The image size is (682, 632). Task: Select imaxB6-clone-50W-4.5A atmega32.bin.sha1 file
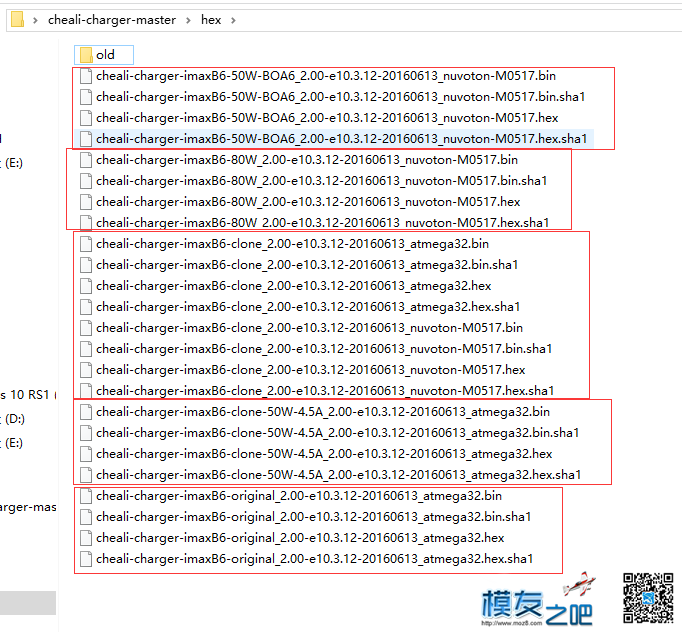click(x=330, y=433)
